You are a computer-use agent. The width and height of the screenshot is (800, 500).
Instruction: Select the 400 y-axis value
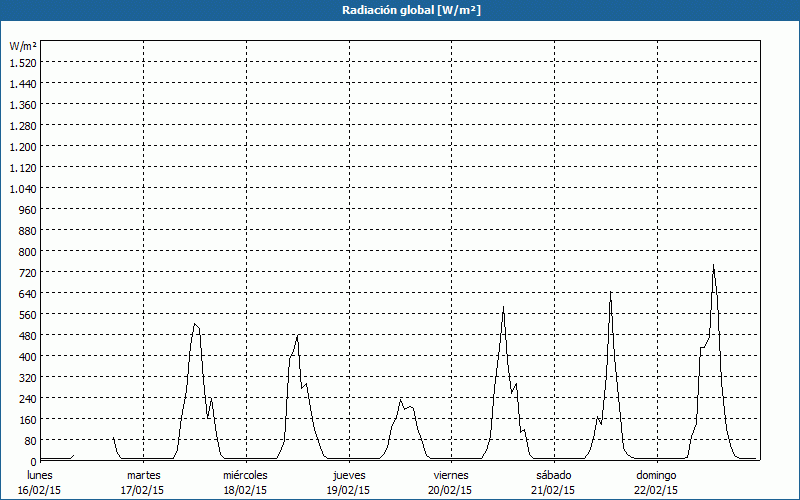(x=28, y=357)
